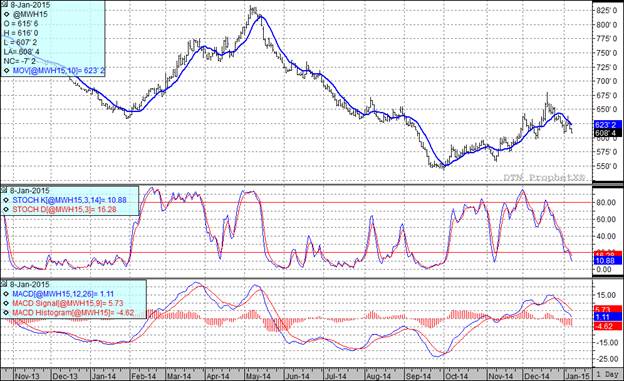The height and width of the screenshot is (381, 624).
Task: Click the 800'0 price axis label
Action: [x=606, y=24]
